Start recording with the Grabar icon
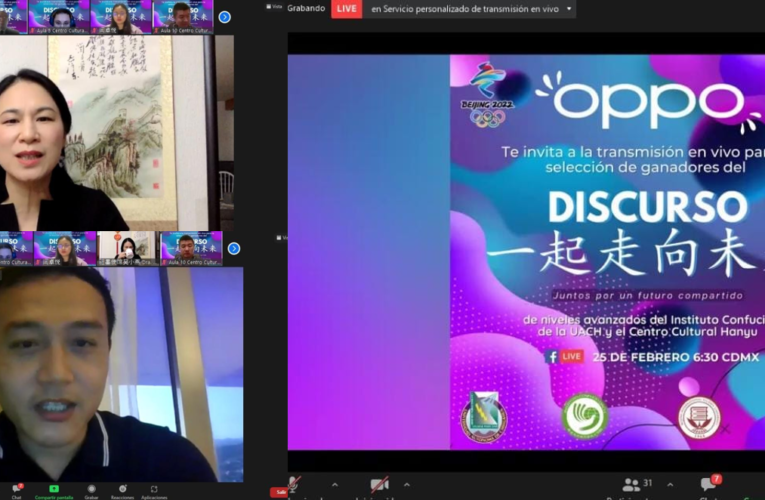765x500 pixels. 91,489
